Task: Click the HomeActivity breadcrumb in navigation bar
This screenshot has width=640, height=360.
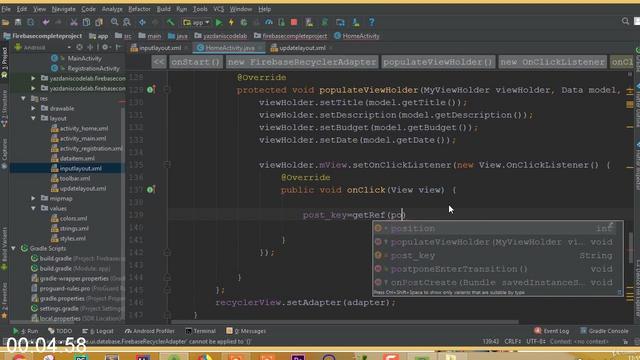Action: (x=357, y=36)
